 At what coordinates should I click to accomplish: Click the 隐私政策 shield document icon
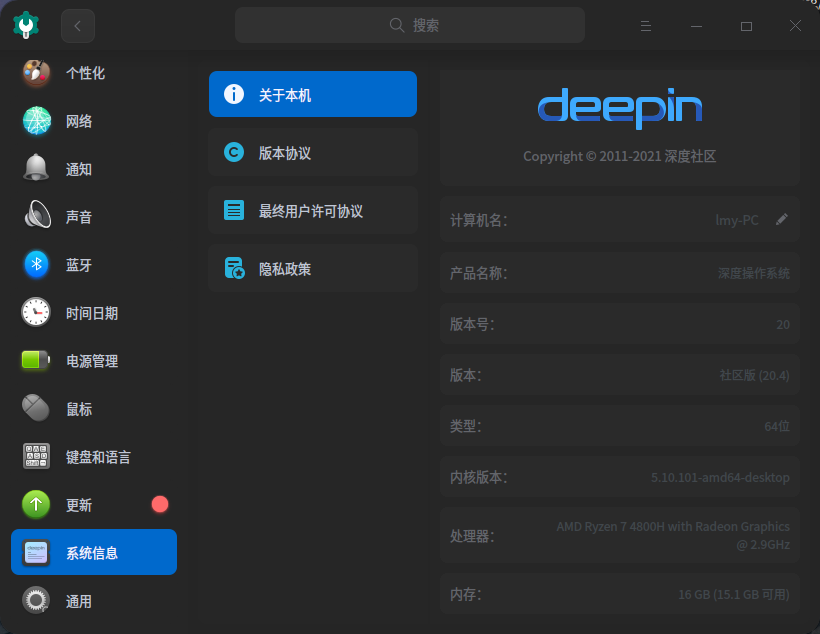pos(234,268)
